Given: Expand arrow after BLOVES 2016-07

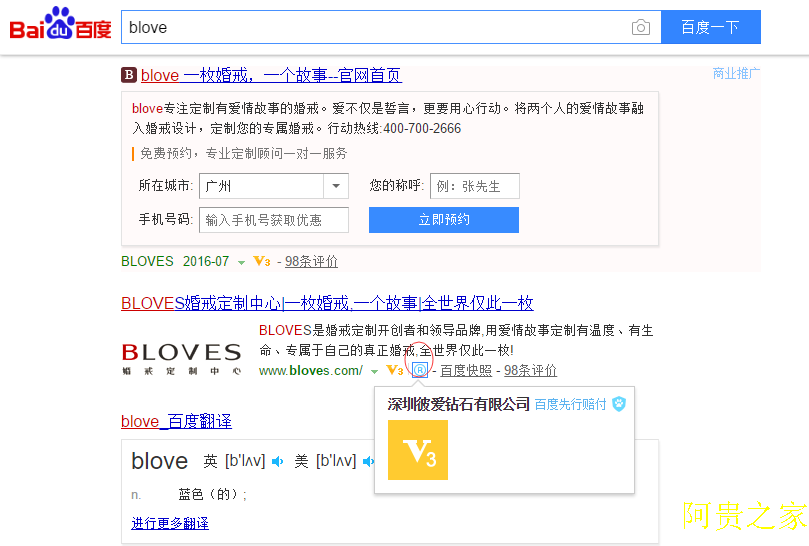Looking at the screenshot, I should [x=241, y=263].
